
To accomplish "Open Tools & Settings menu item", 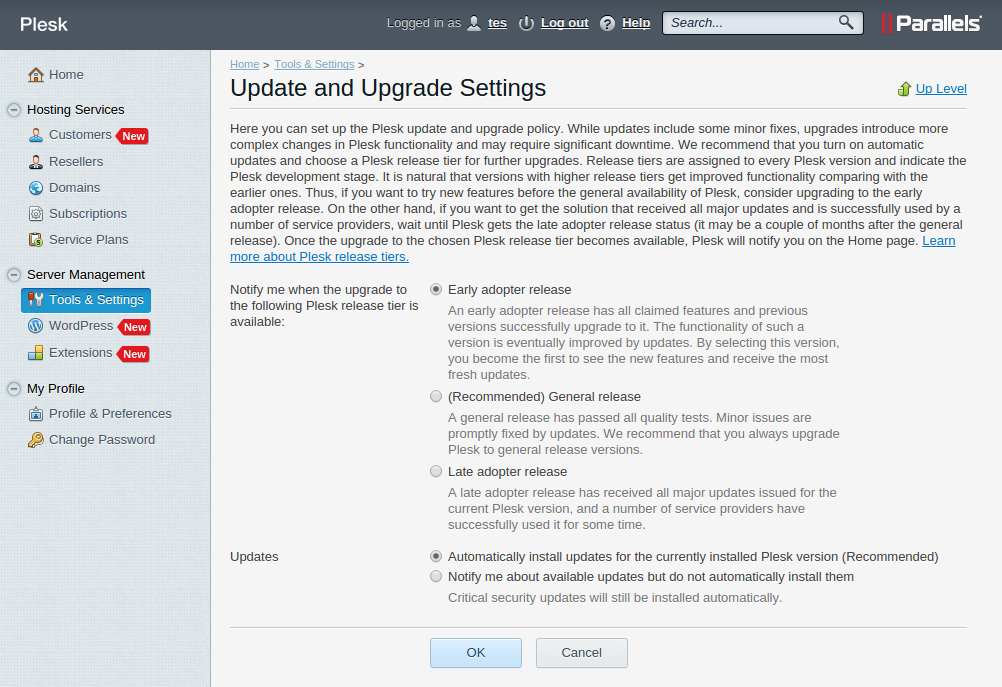I will [86, 300].
